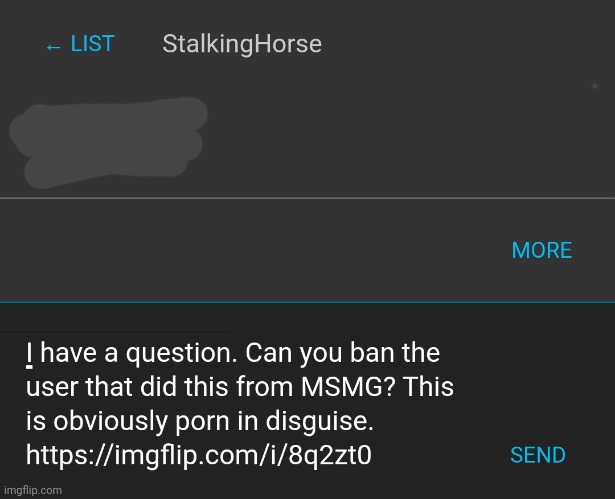Load MORE earlier messages
The image size is (615, 499).
point(541,251)
